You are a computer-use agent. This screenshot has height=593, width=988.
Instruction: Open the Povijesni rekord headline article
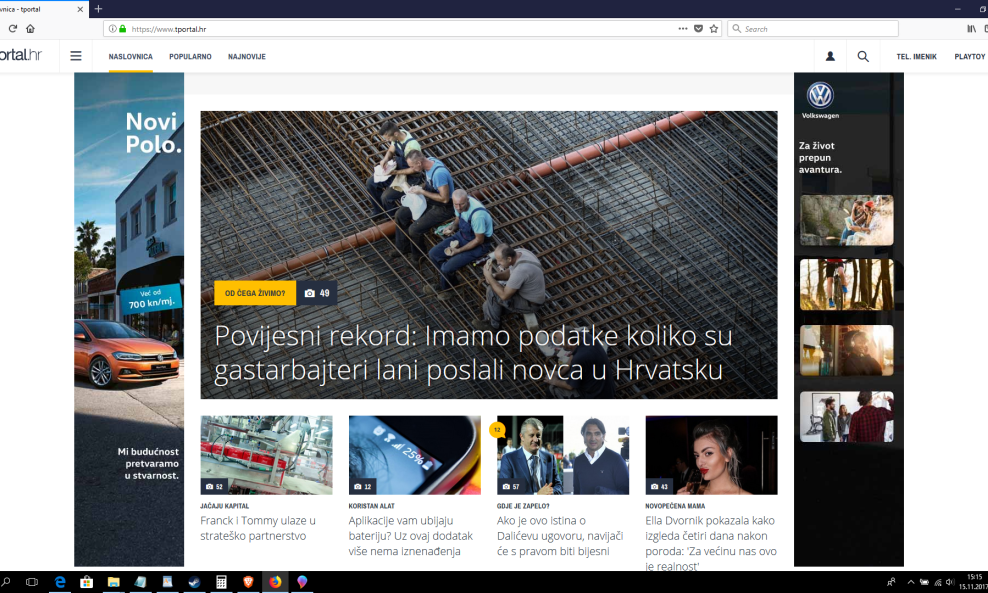click(x=473, y=353)
